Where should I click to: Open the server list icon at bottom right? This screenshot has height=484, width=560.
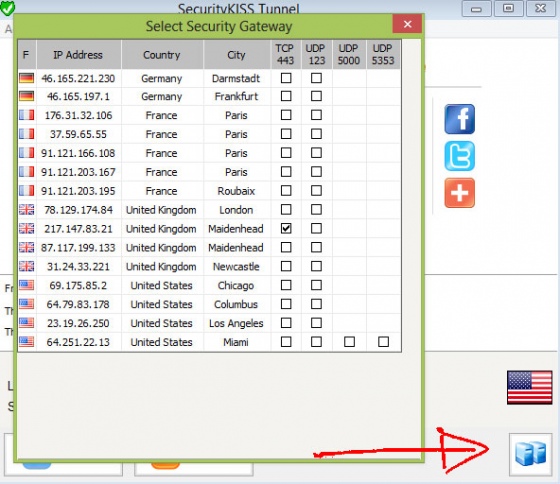click(530, 454)
